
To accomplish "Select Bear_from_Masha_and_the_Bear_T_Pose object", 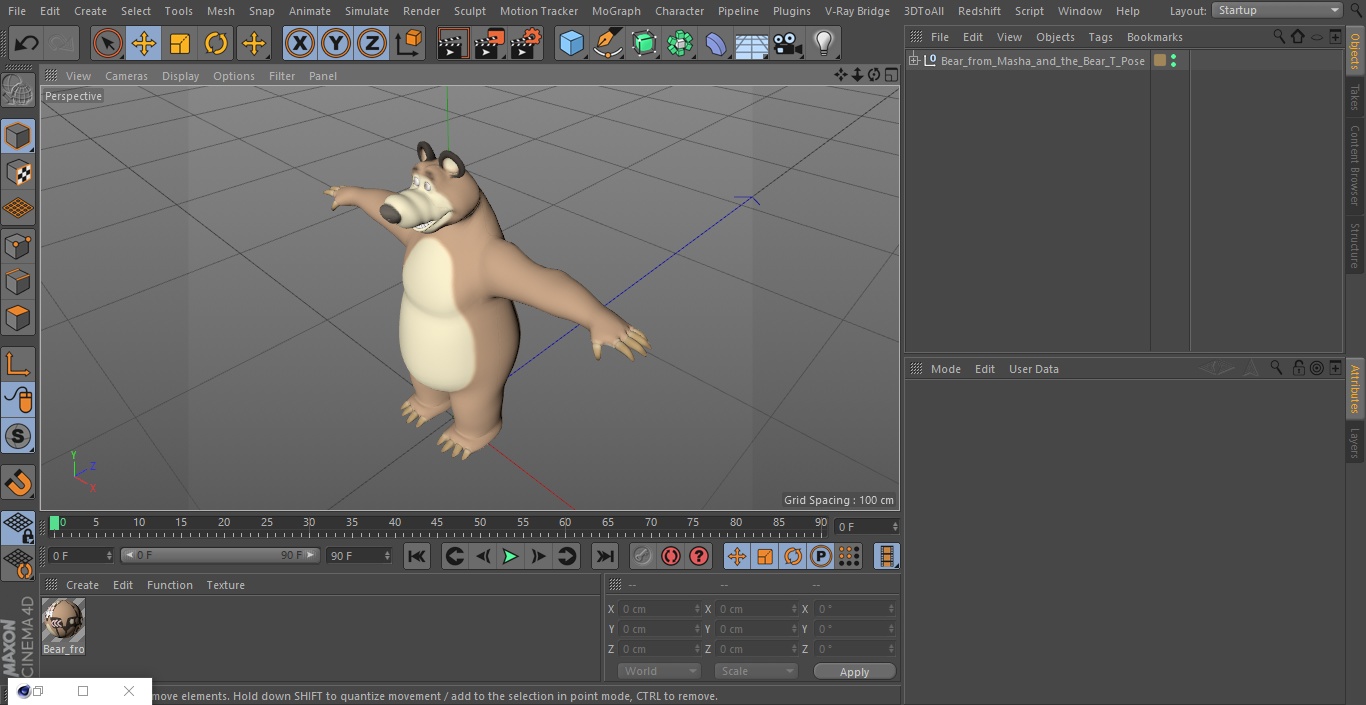I will point(1042,61).
